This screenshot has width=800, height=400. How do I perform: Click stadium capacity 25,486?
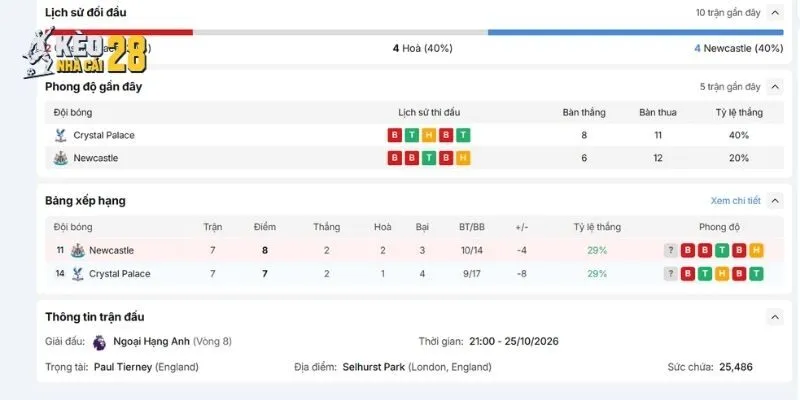[736, 367]
